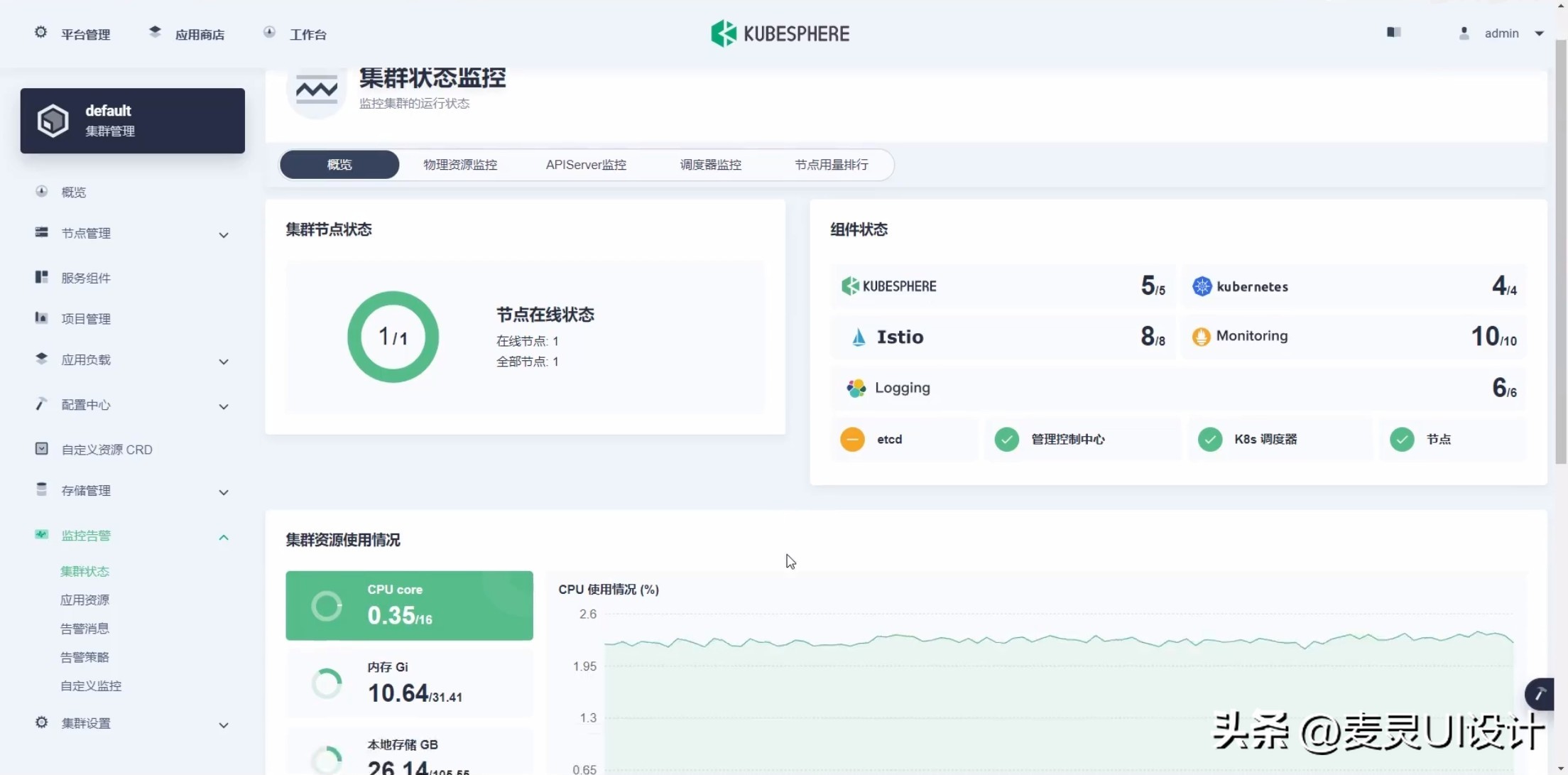The height and width of the screenshot is (775, 1568).
Task: Switch to the APIServer监控 tab
Action: tap(585, 164)
